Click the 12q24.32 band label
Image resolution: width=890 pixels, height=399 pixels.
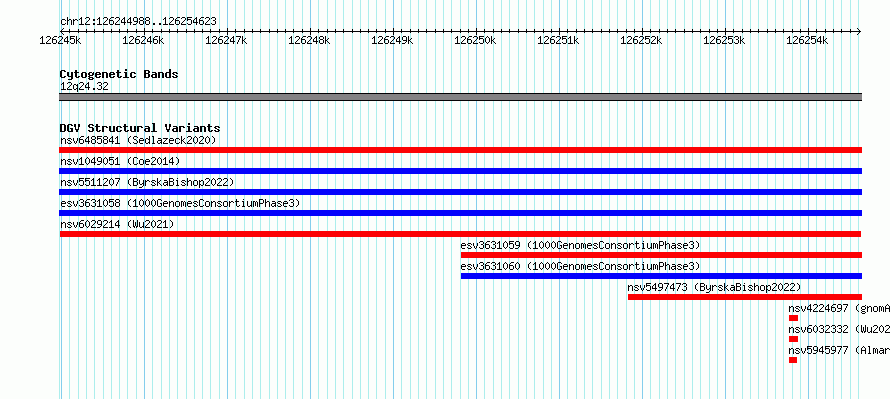[84, 87]
